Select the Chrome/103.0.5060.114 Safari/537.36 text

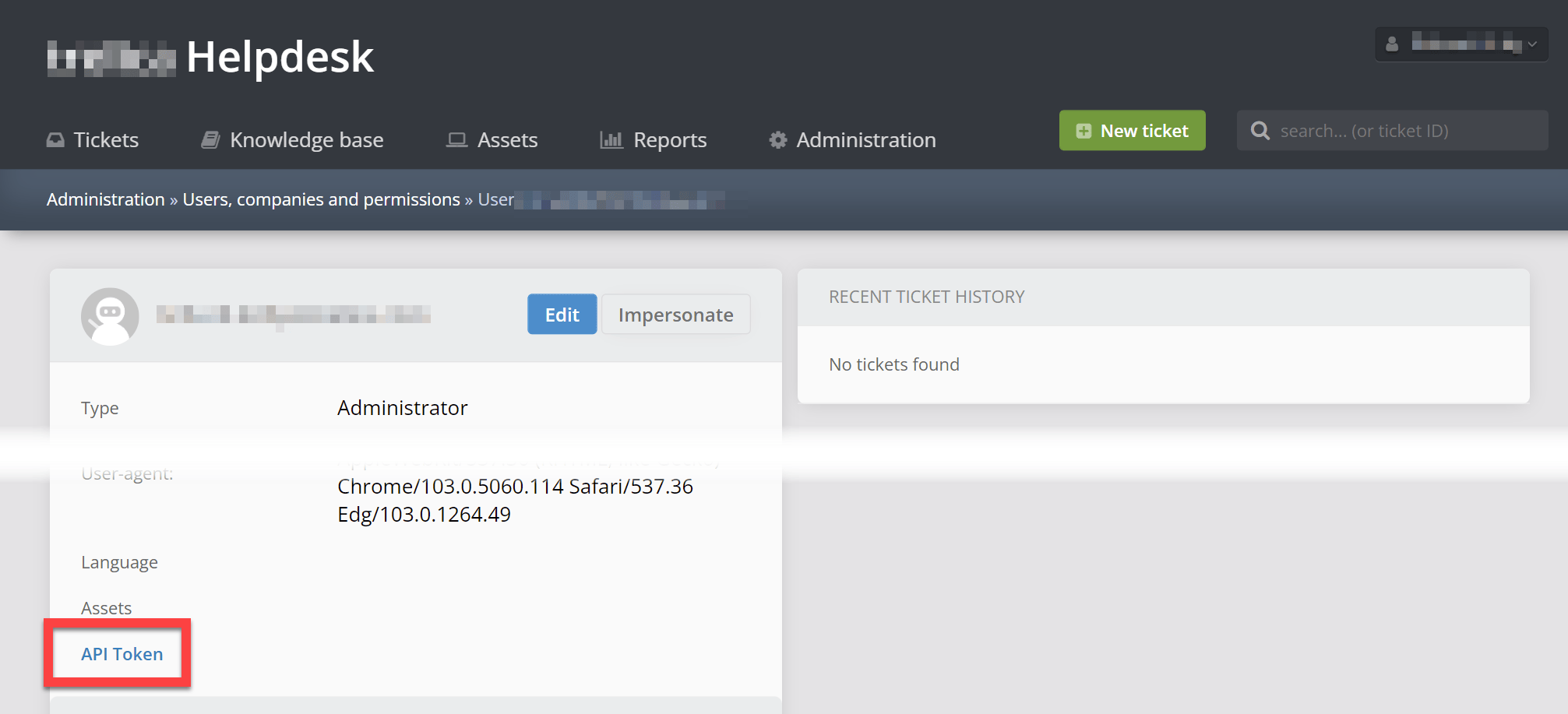pos(515,487)
